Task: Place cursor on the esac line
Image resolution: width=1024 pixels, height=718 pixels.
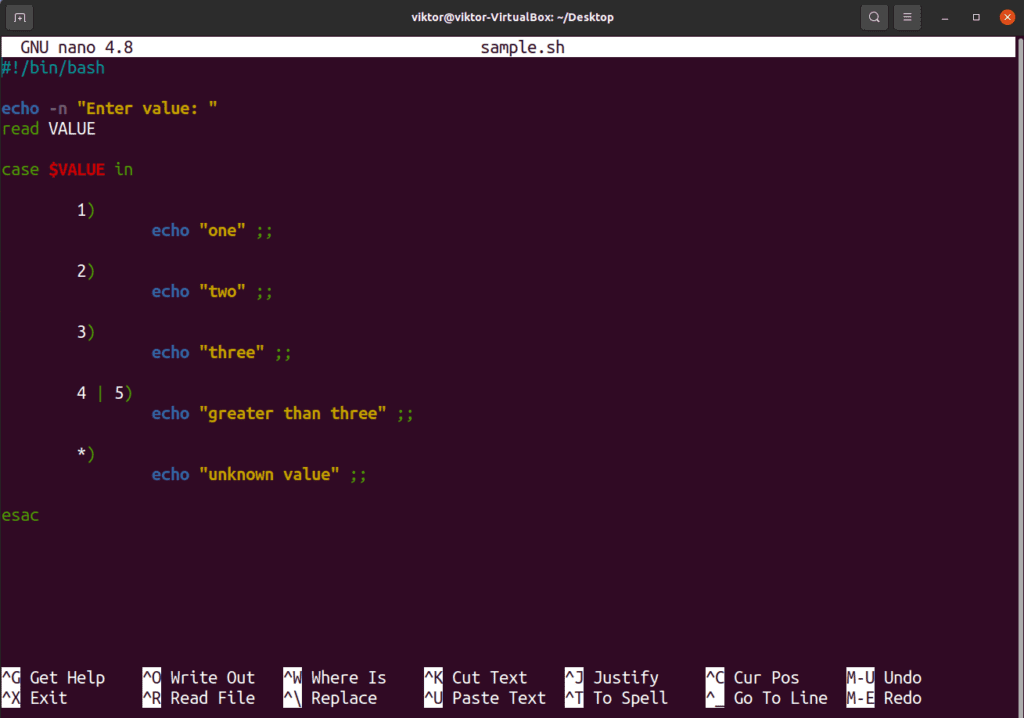Action: pyautogui.click(x=20, y=514)
